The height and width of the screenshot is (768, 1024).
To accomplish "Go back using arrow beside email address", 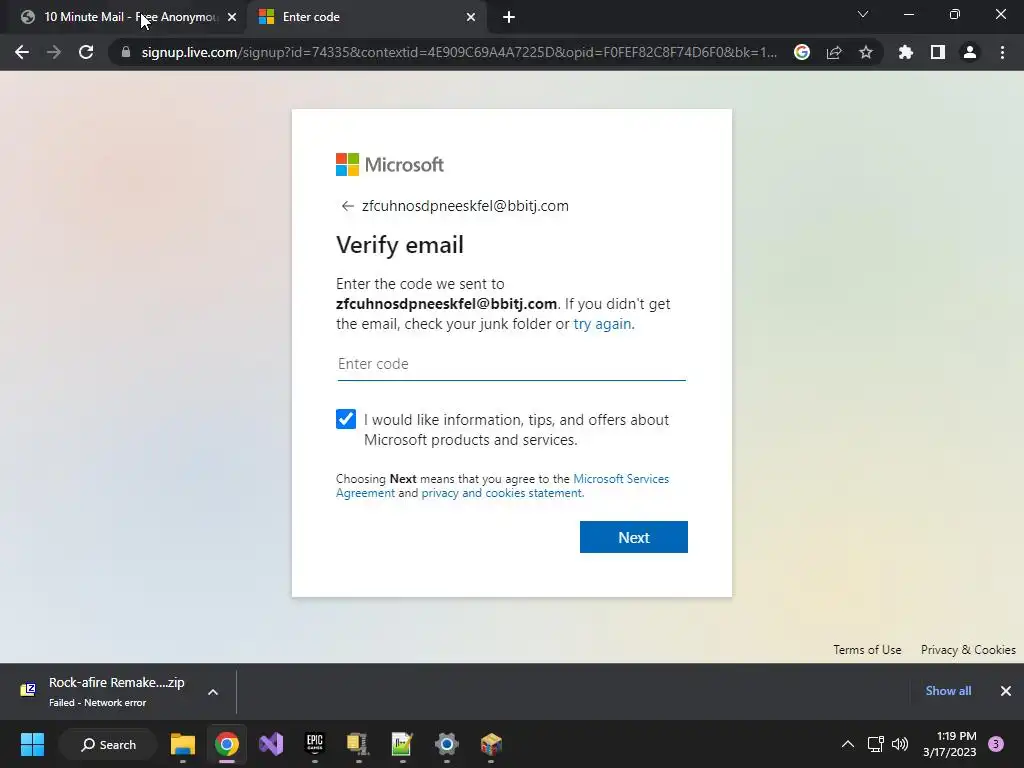I will [347, 206].
